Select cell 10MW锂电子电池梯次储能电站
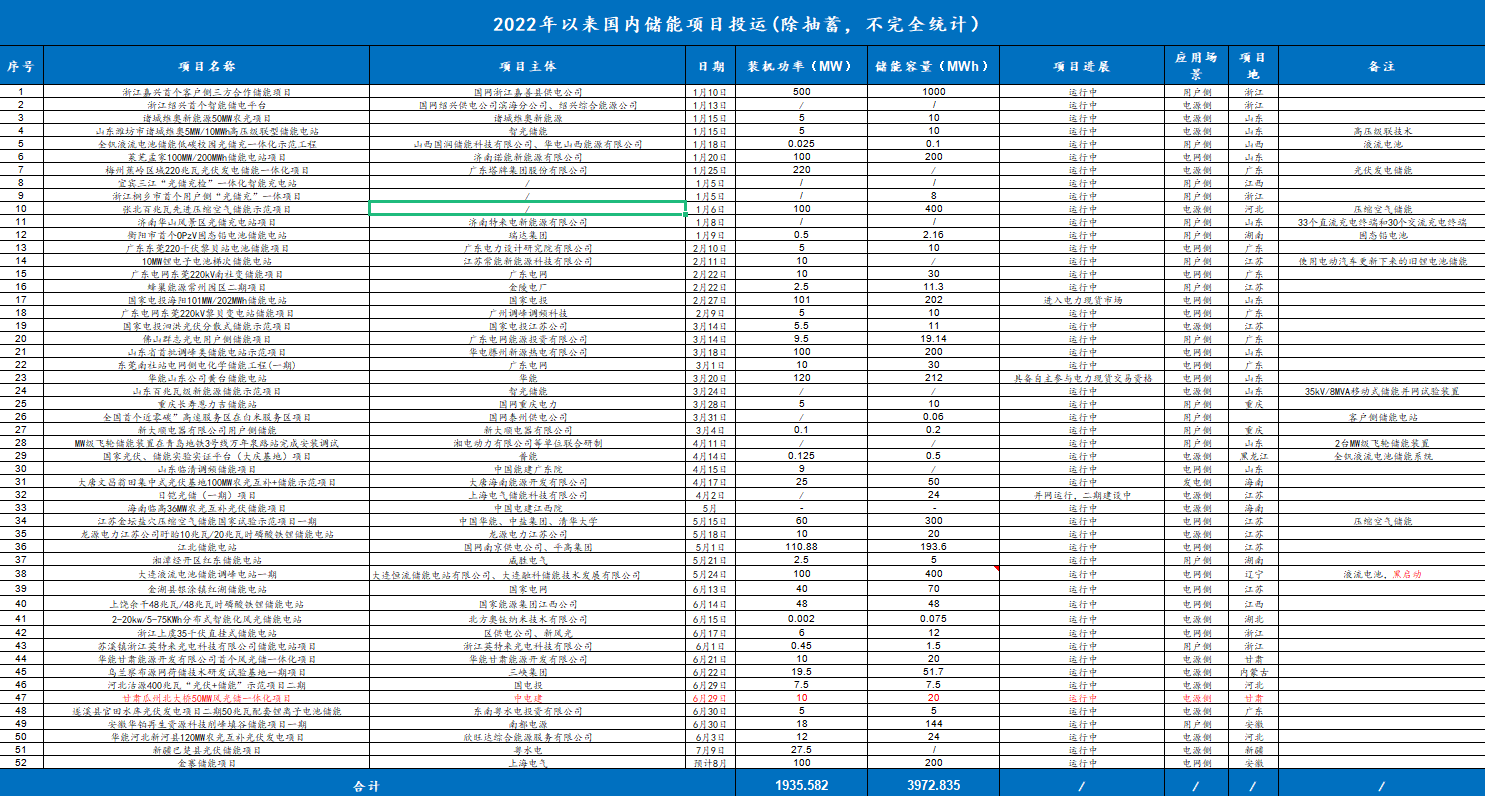 (x=206, y=261)
